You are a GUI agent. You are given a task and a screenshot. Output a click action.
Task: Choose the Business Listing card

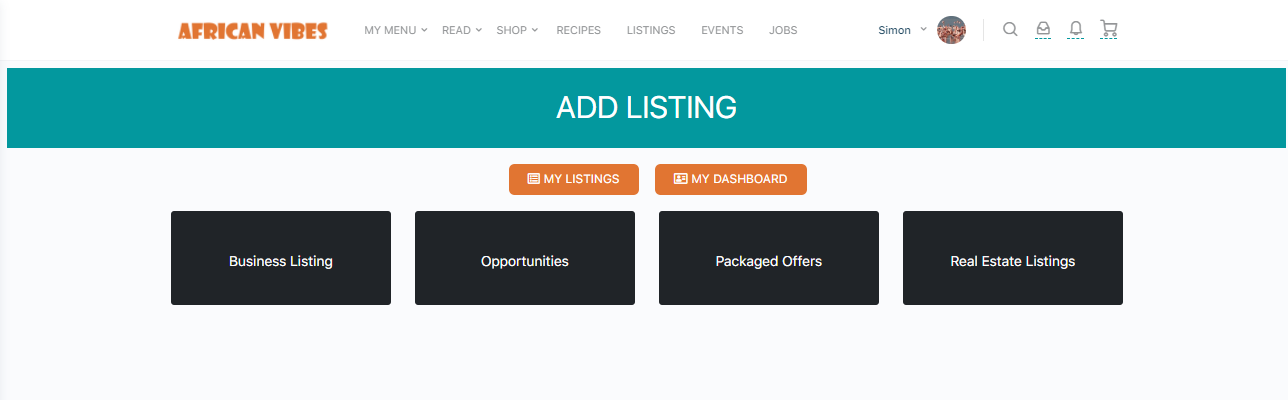click(x=281, y=258)
